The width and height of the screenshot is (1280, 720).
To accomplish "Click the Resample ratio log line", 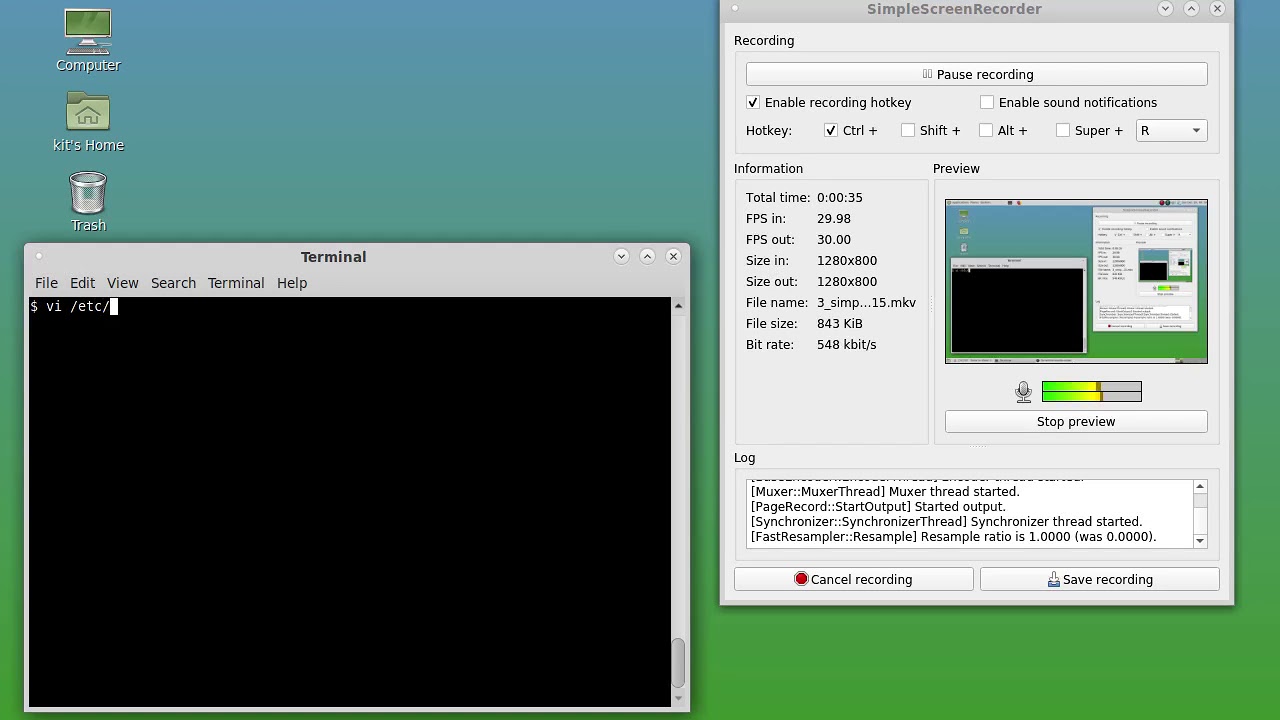I will click(x=953, y=536).
